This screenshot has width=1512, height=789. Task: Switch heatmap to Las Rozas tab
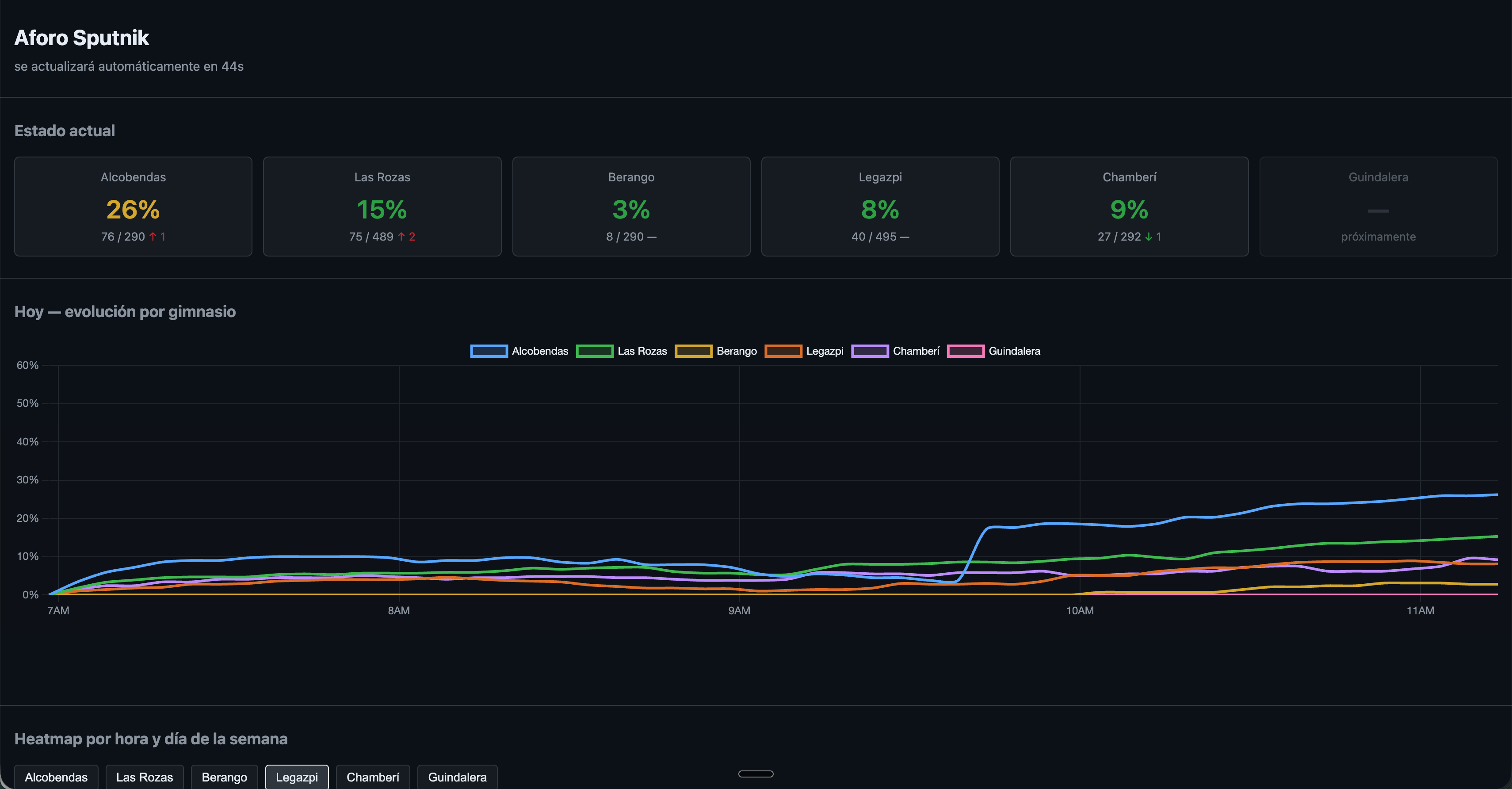(x=145, y=777)
